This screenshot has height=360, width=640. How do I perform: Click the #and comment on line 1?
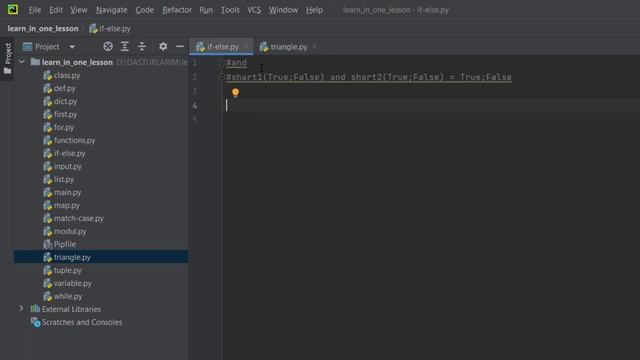pyautogui.click(x=236, y=62)
